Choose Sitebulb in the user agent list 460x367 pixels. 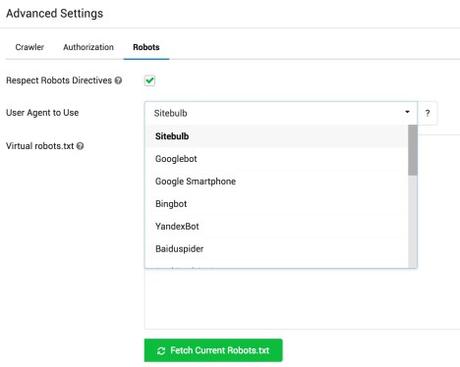click(277, 136)
